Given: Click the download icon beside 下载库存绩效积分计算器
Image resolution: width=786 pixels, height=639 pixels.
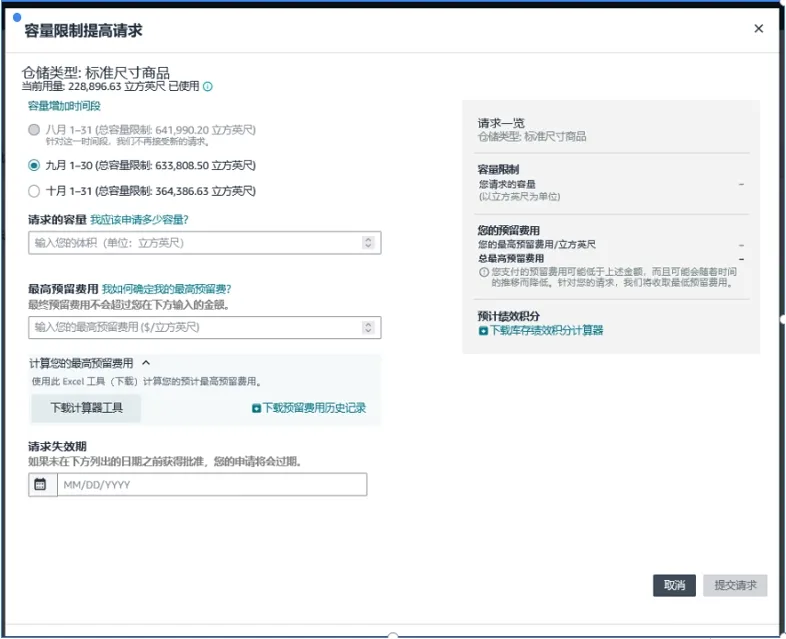Looking at the screenshot, I should [483, 330].
